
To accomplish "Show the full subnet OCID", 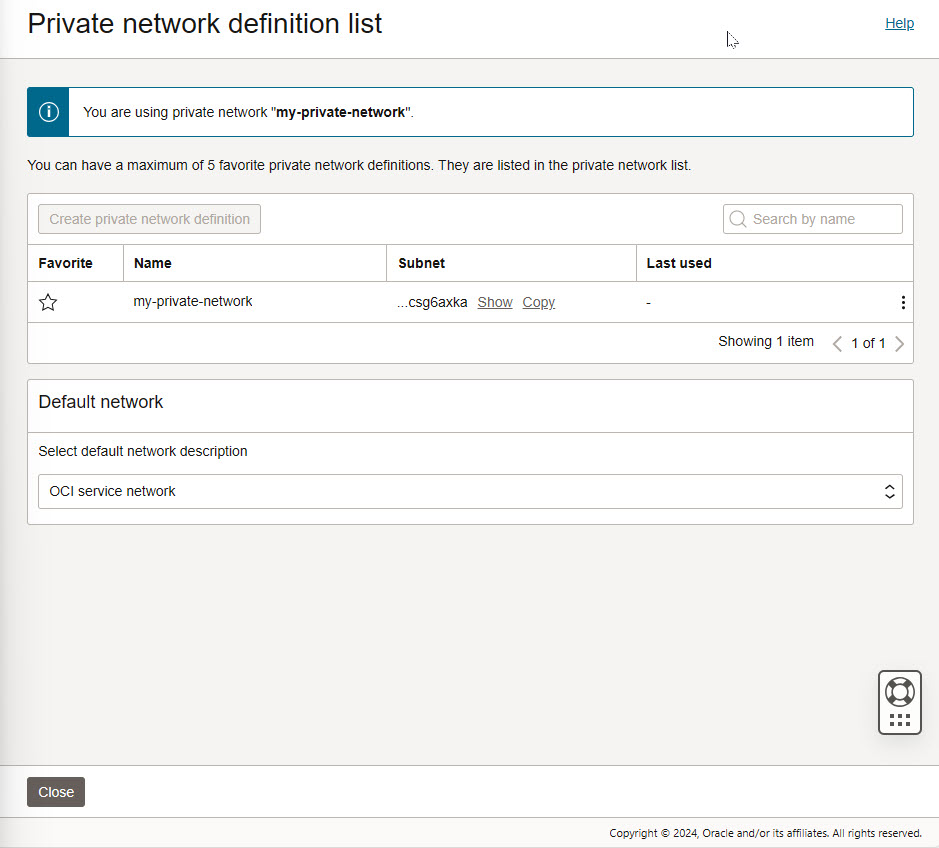I will (495, 302).
